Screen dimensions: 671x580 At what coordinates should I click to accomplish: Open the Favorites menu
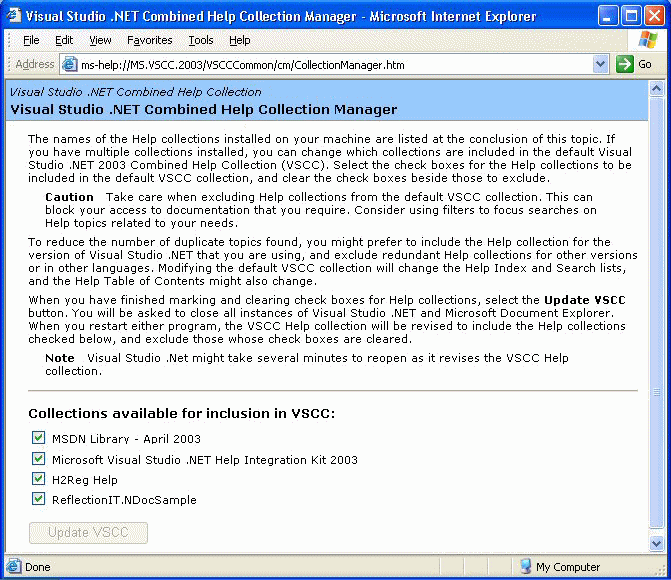[x=150, y=40]
